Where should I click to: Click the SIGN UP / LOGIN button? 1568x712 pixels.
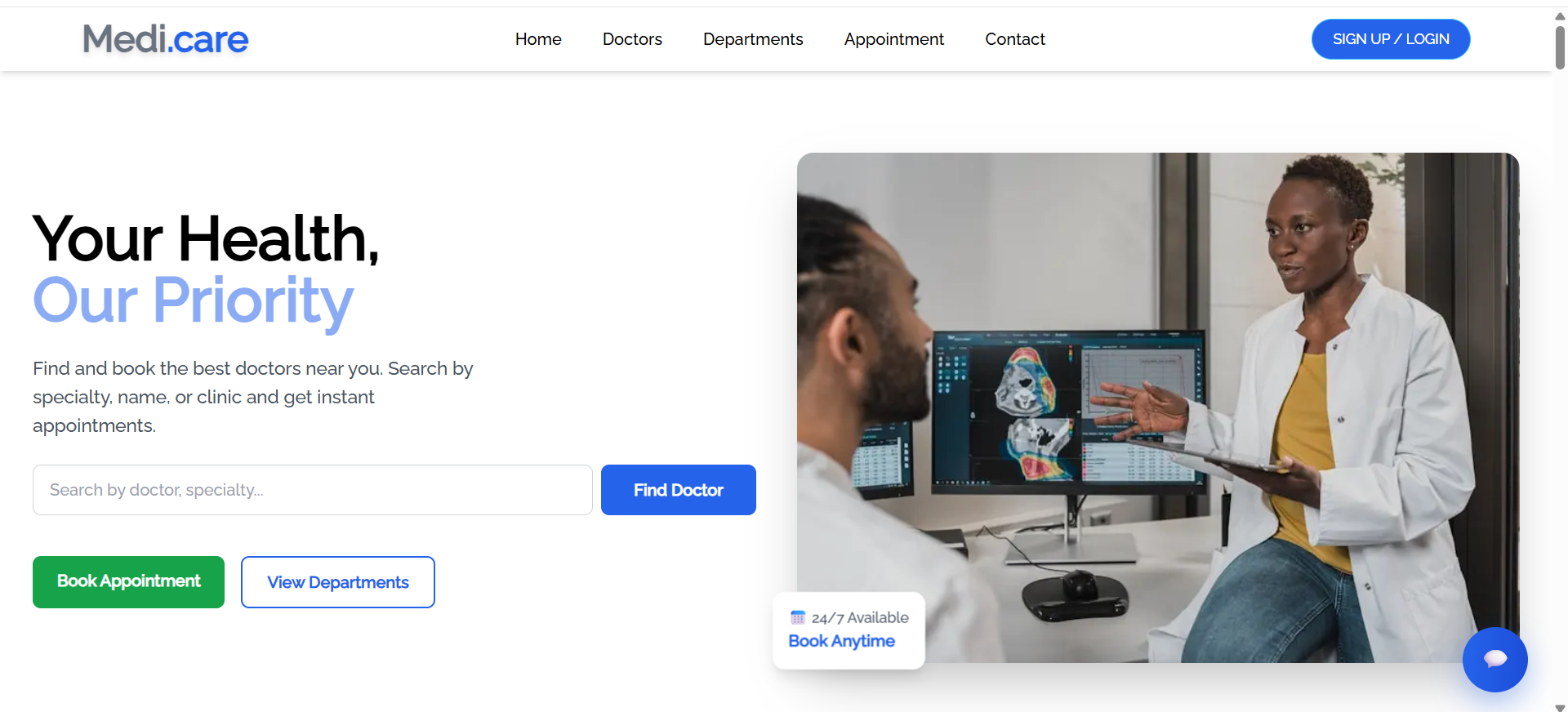1391,39
